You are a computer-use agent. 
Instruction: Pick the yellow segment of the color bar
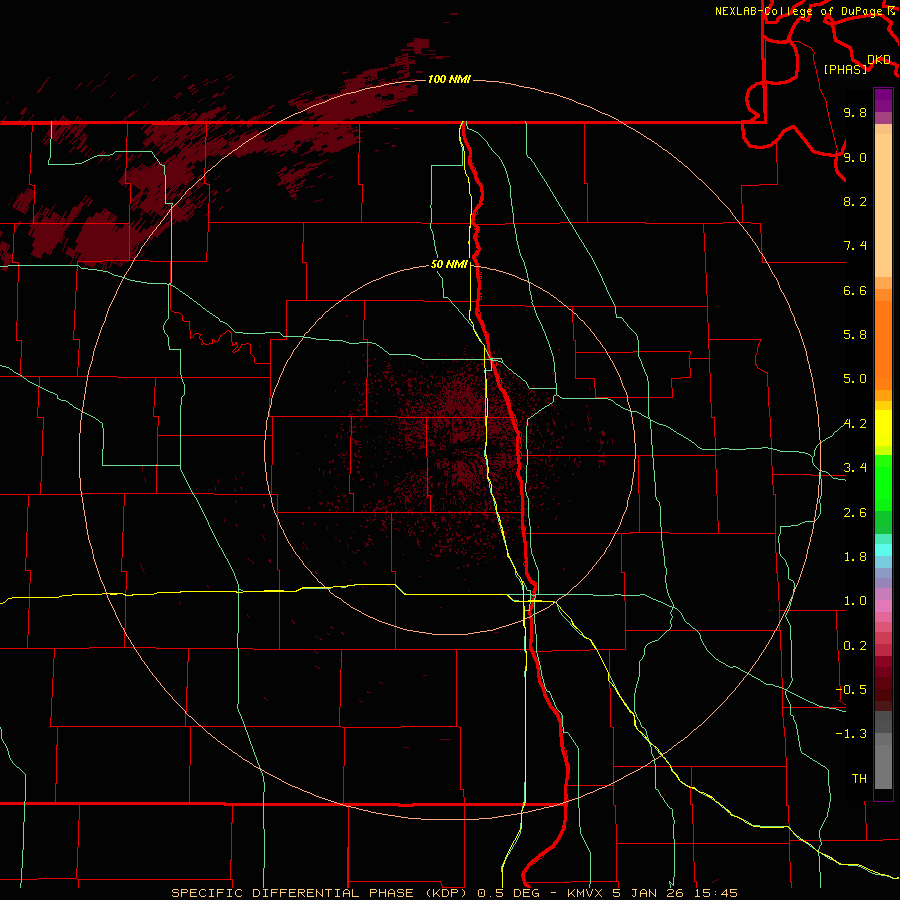coord(883,428)
